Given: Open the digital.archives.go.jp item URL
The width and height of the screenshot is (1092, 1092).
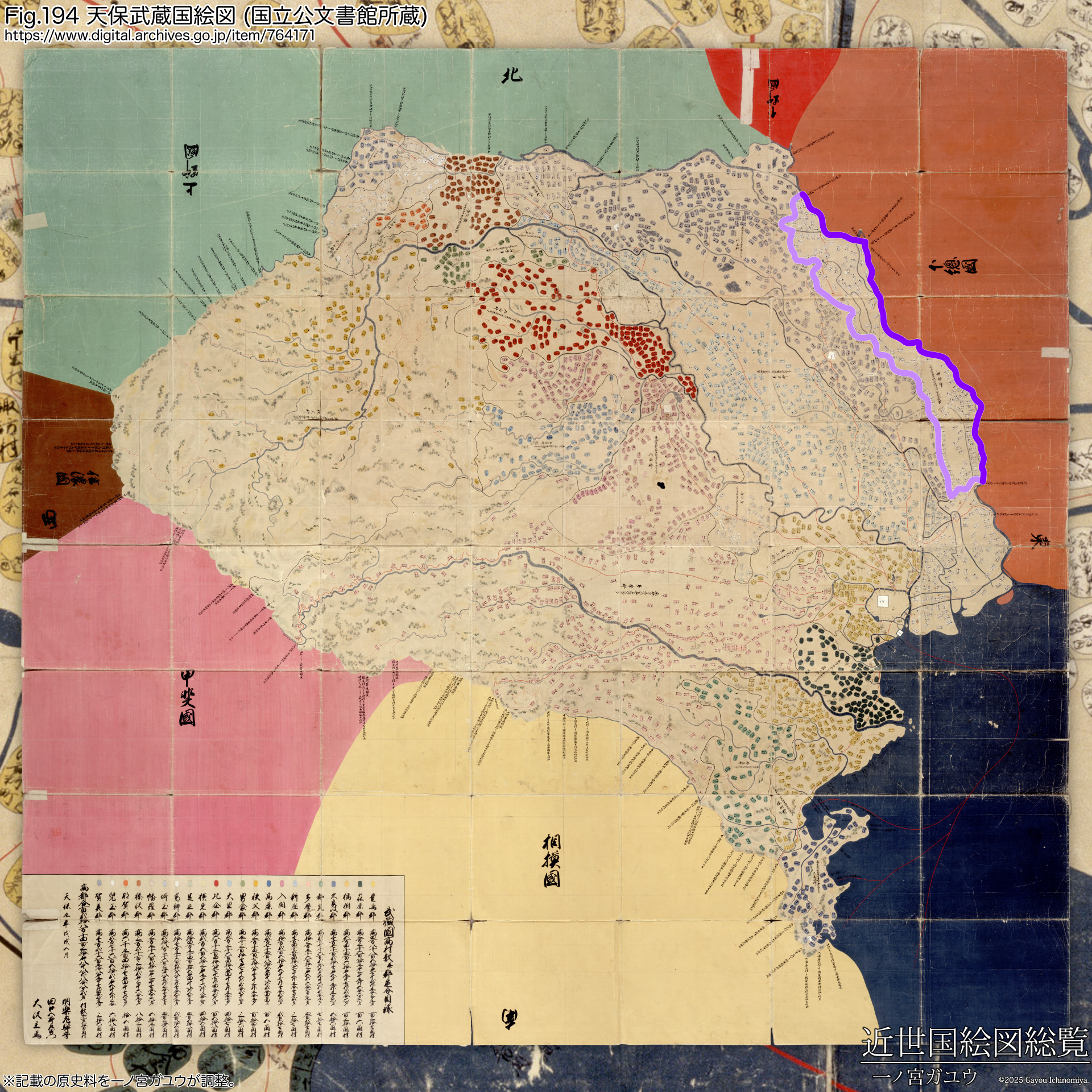Looking at the screenshot, I should [159, 35].
